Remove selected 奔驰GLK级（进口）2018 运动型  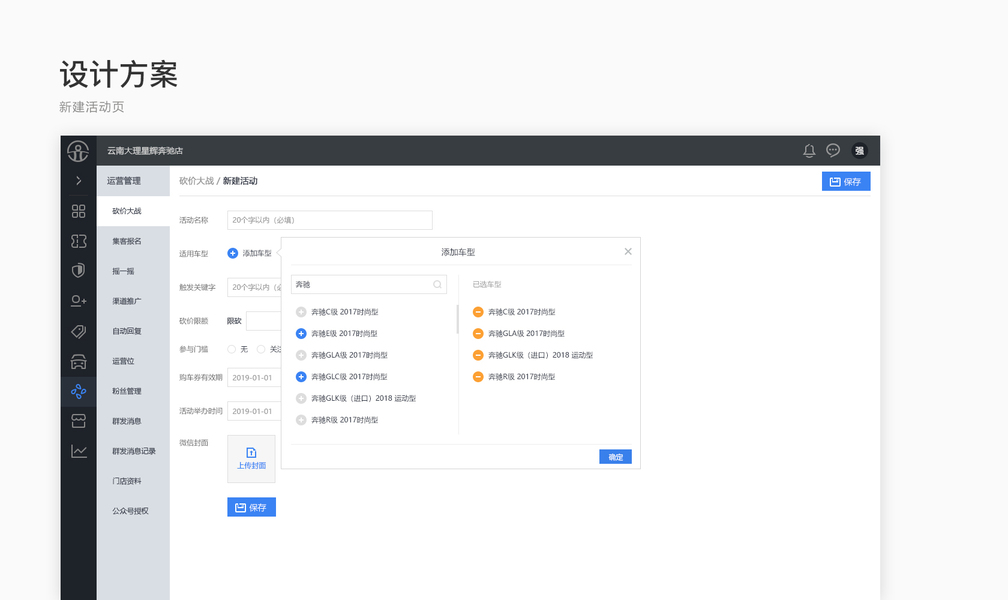478,355
